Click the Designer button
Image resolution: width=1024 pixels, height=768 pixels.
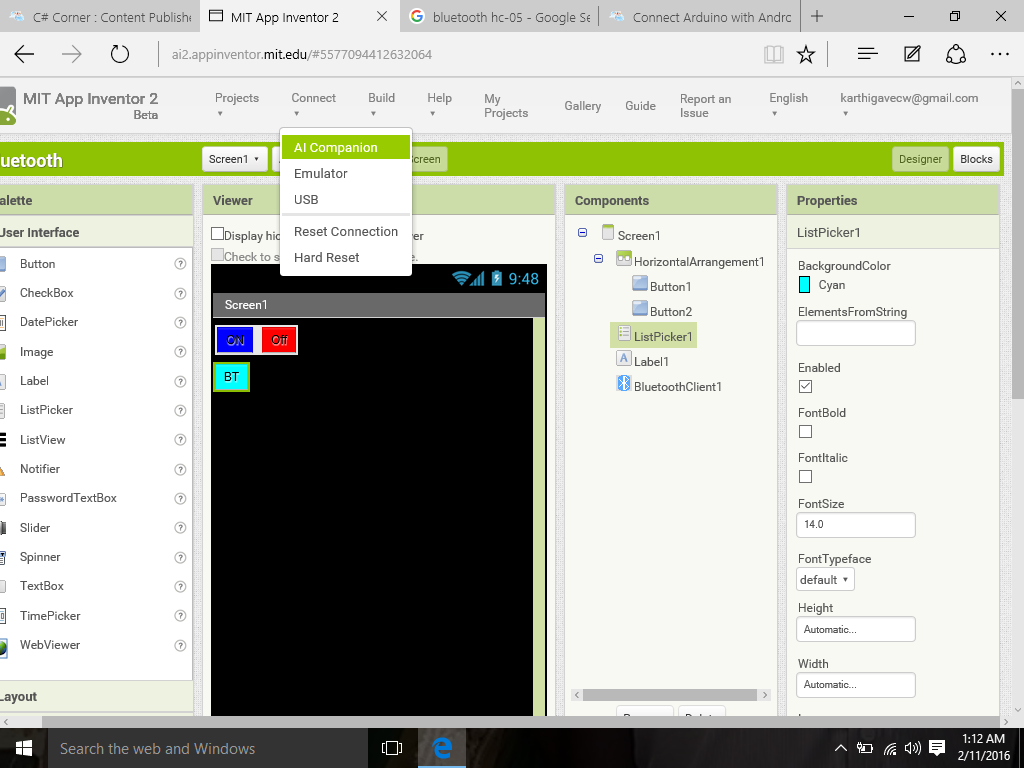tap(920, 159)
